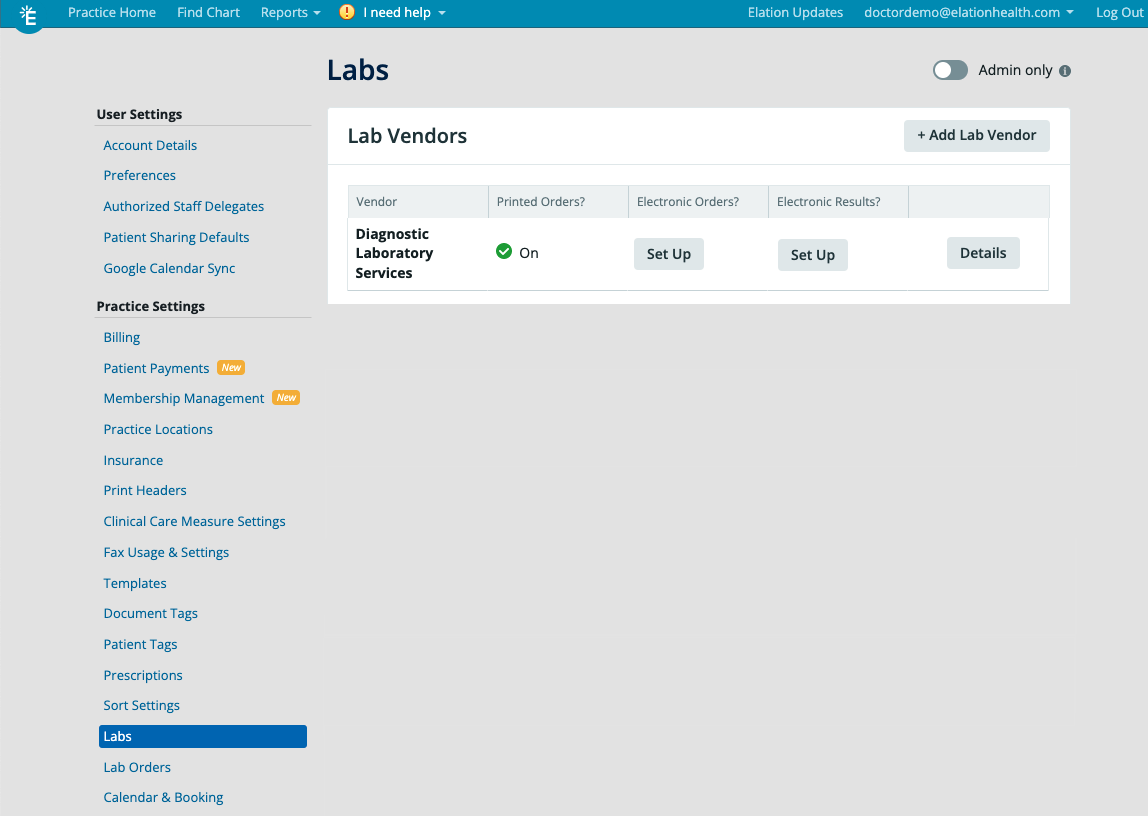The image size is (1148, 816).
Task: Open Patient Payments settings
Action: [156, 368]
